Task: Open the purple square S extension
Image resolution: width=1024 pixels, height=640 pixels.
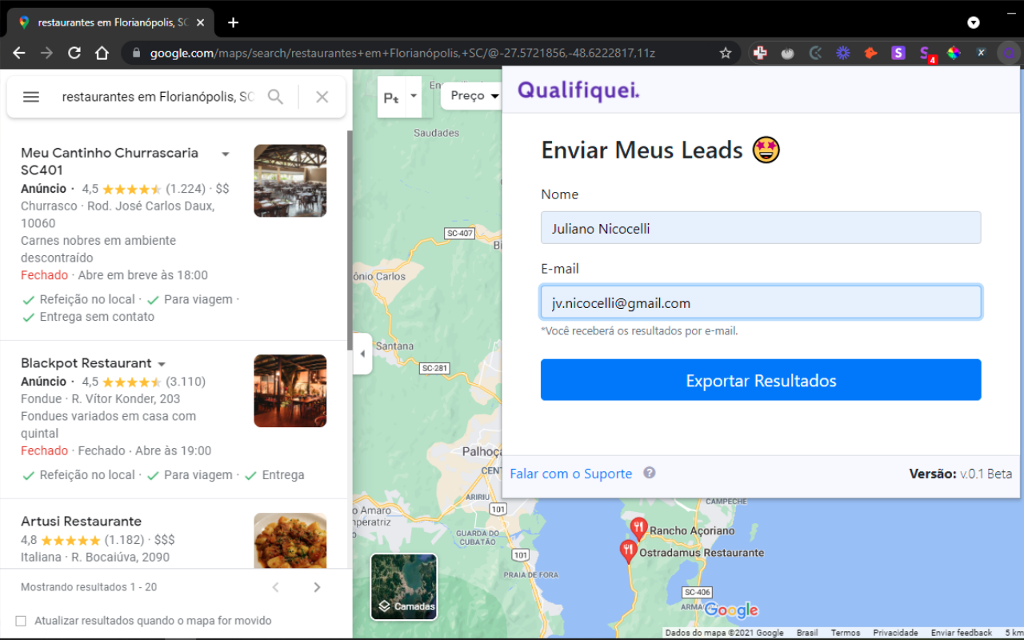Action: click(x=899, y=53)
